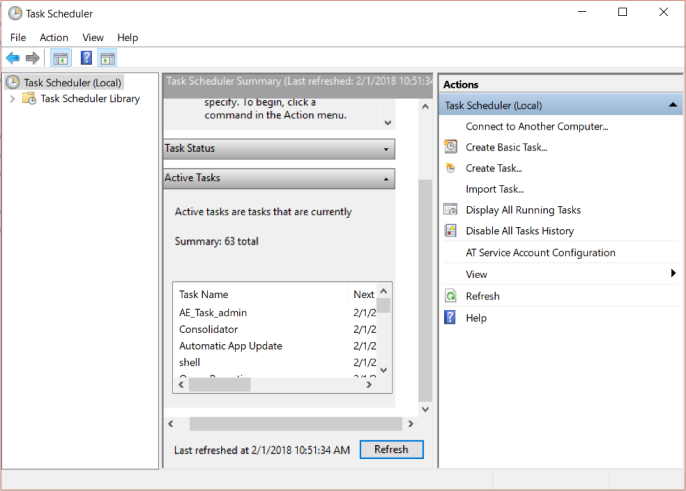Click the task list horizontal scrollbar thumb
This screenshot has width=686, height=491.
click(x=220, y=385)
